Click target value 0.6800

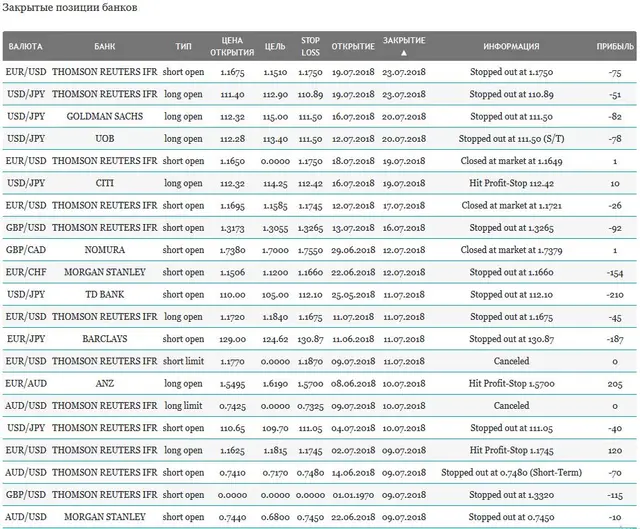[275, 517]
